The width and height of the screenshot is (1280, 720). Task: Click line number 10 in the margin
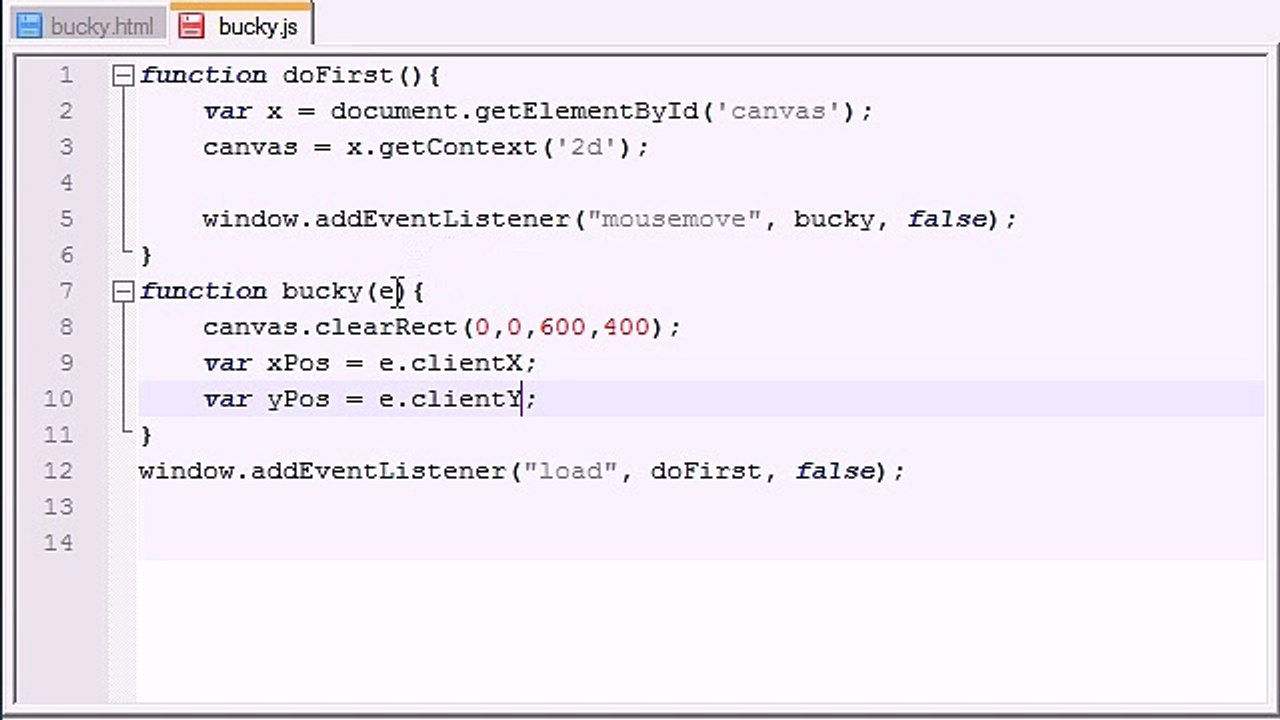pos(58,399)
